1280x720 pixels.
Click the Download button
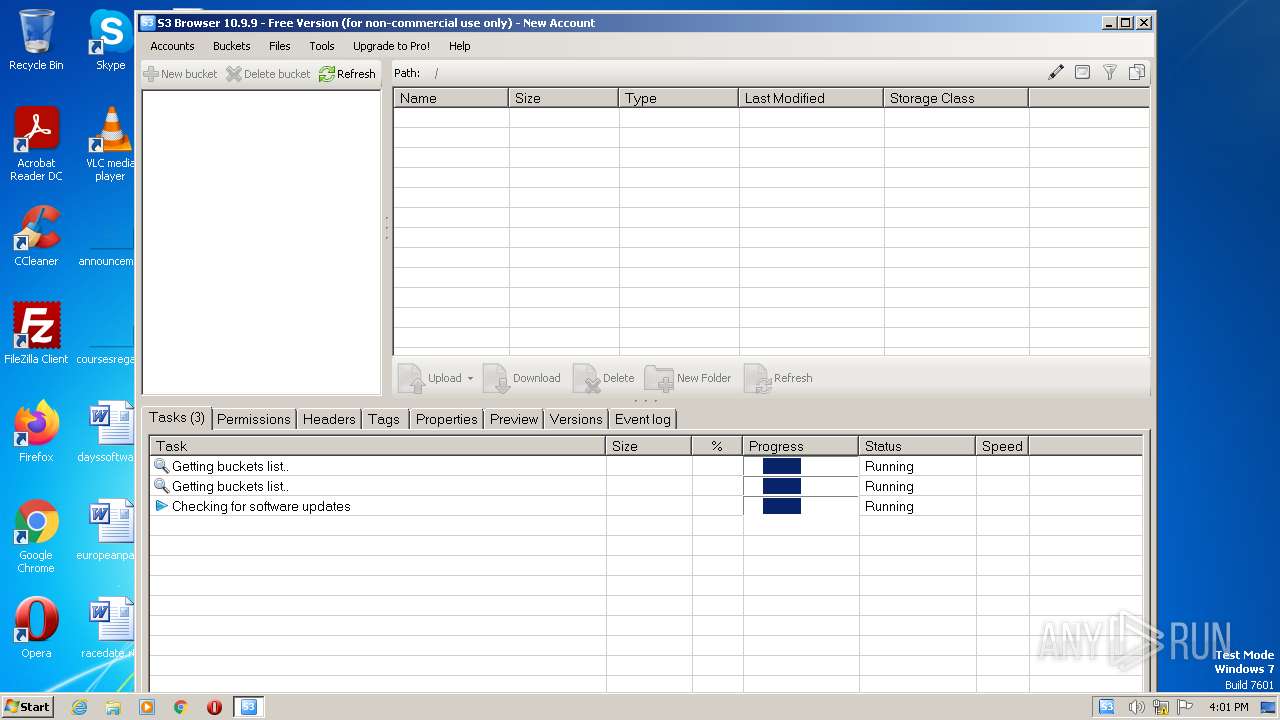point(522,378)
